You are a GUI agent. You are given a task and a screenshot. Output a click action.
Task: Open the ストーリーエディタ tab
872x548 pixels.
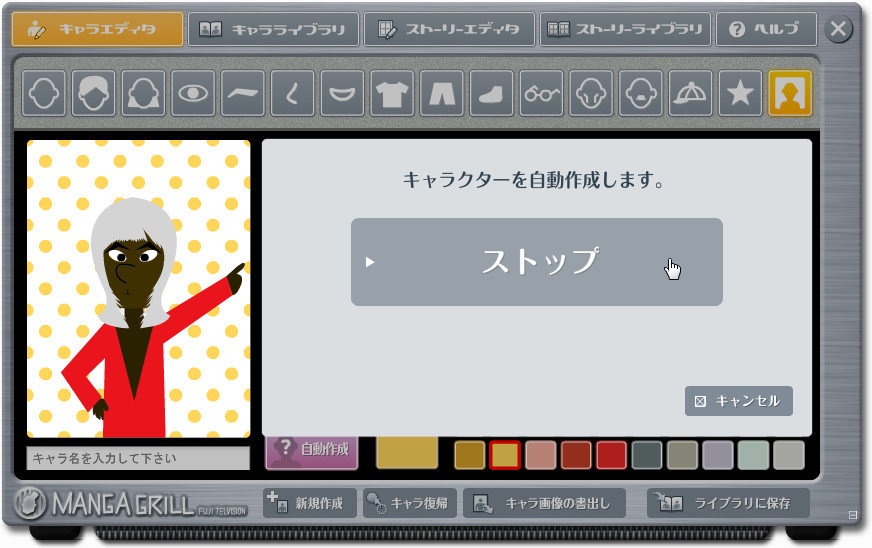pyautogui.click(x=449, y=29)
